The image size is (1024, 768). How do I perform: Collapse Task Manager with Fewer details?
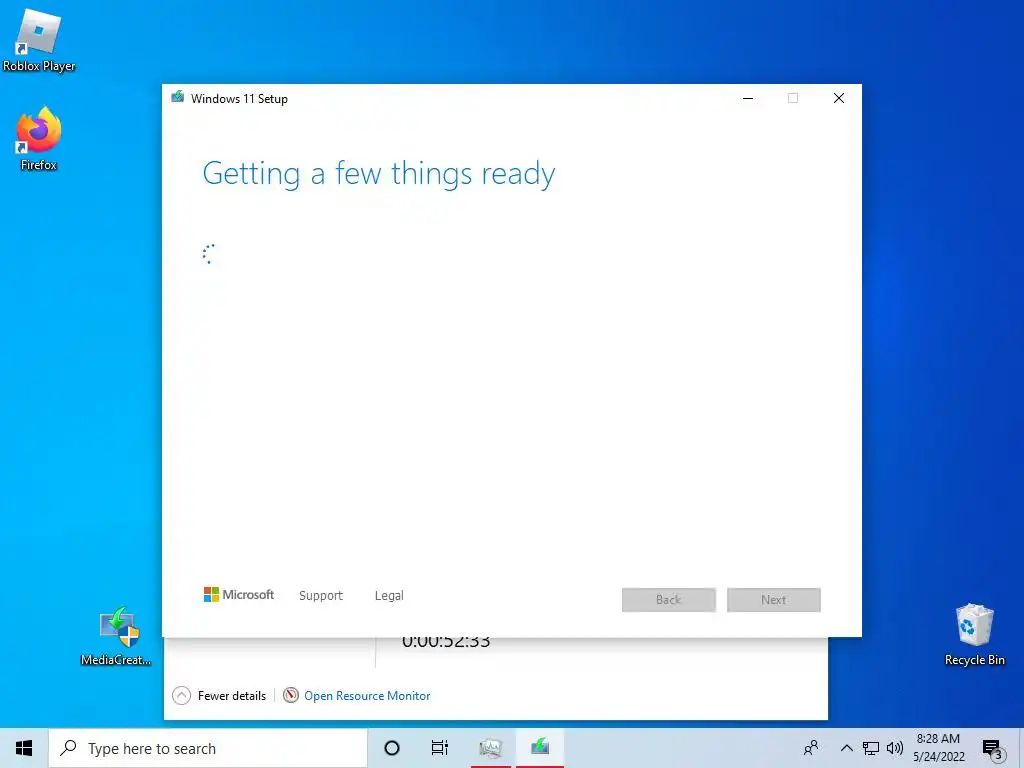click(219, 696)
